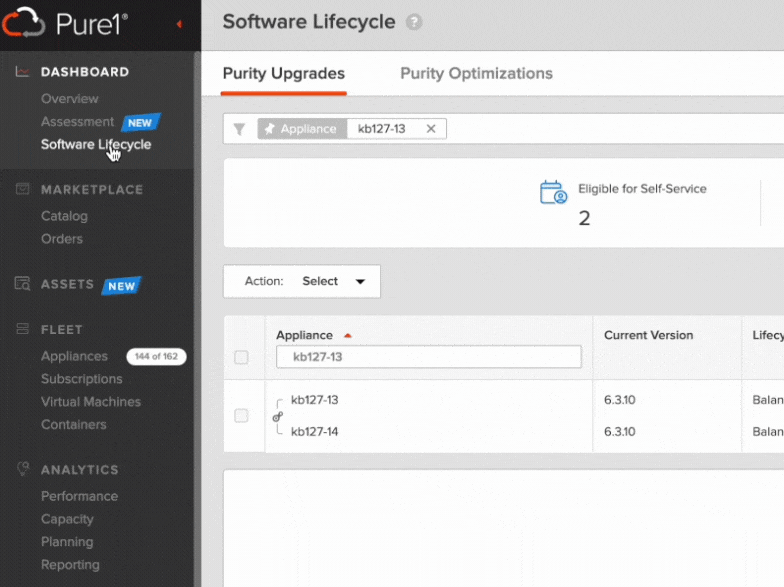
Task: Click the 144 of 162 appliances badge
Action: (156, 356)
